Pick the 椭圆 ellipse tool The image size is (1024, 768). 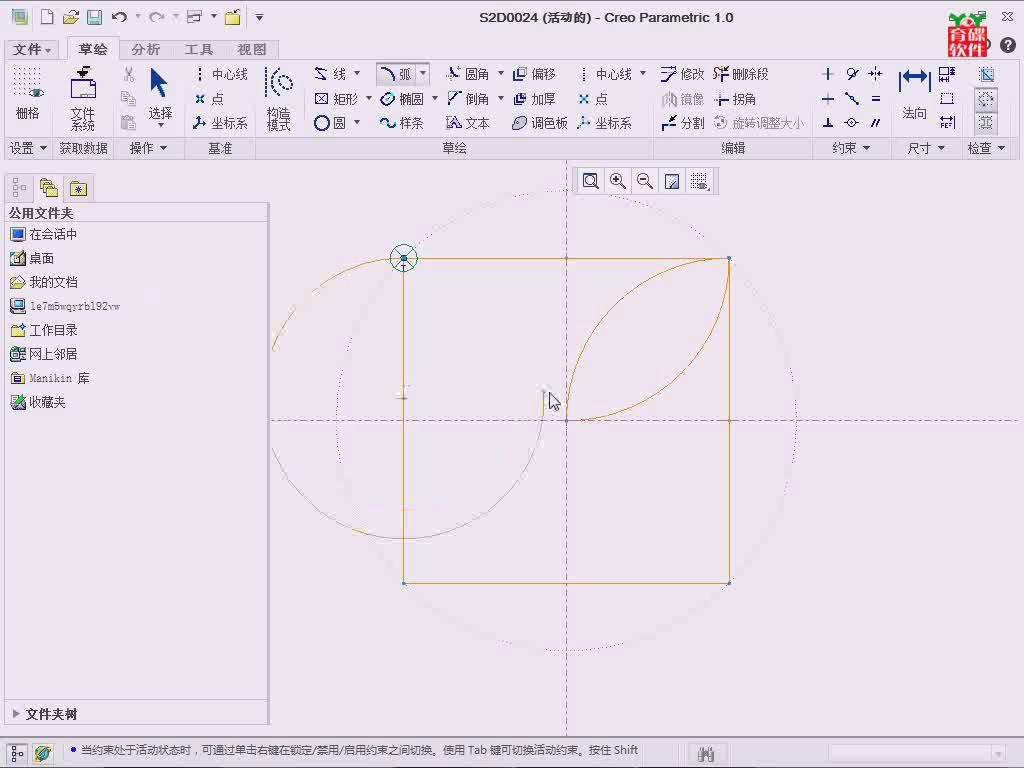coord(402,99)
